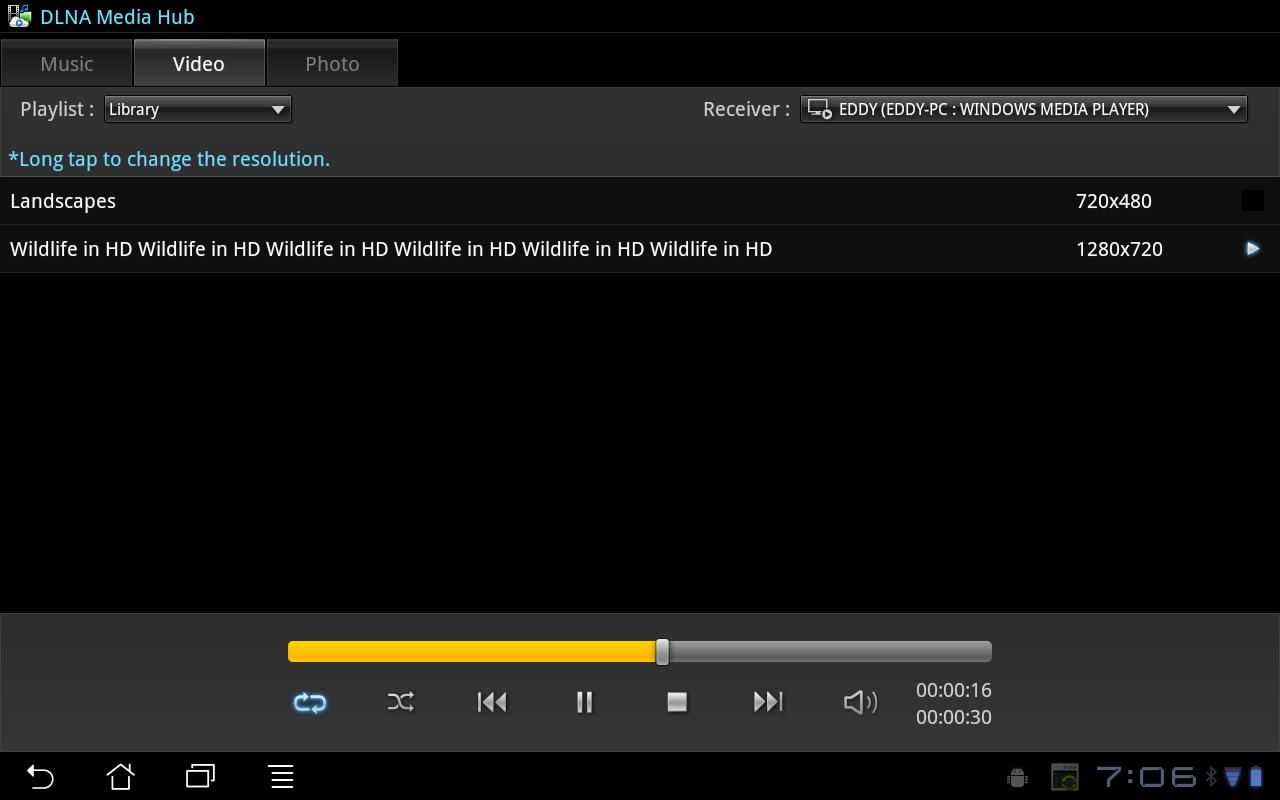This screenshot has height=800, width=1280.
Task: Skip to the previous video
Action: [x=492, y=702]
